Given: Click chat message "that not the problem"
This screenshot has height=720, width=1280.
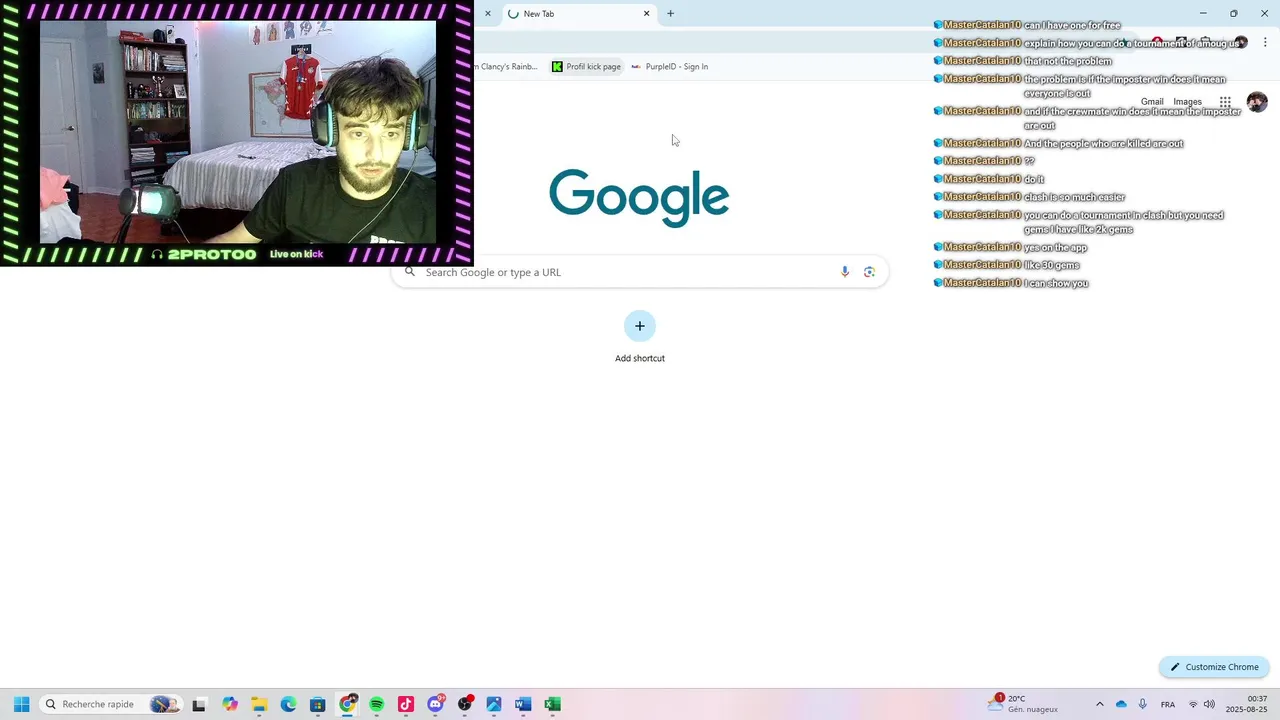Looking at the screenshot, I should 1067,61.
